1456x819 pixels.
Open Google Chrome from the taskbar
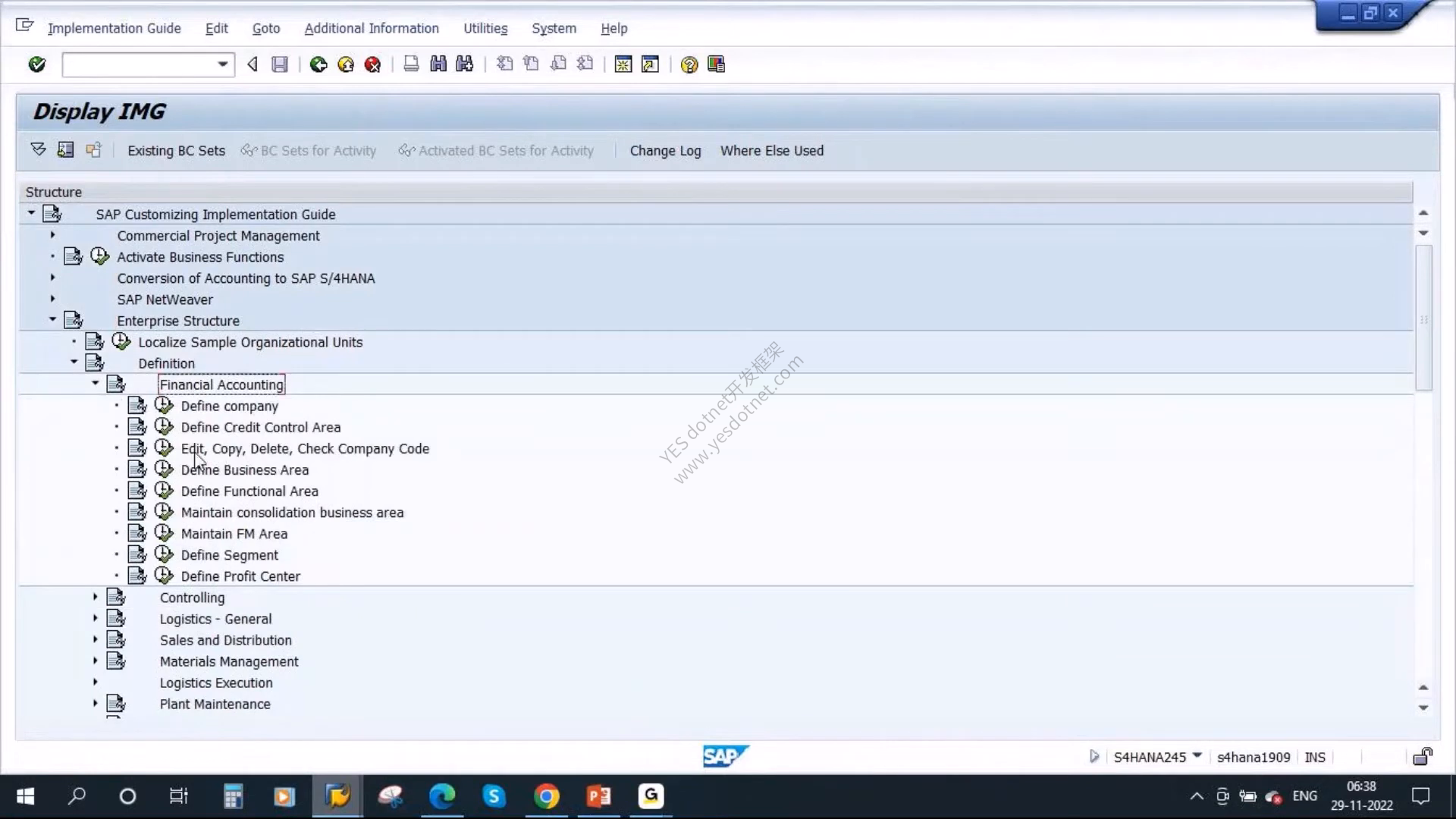pos(546,796)
